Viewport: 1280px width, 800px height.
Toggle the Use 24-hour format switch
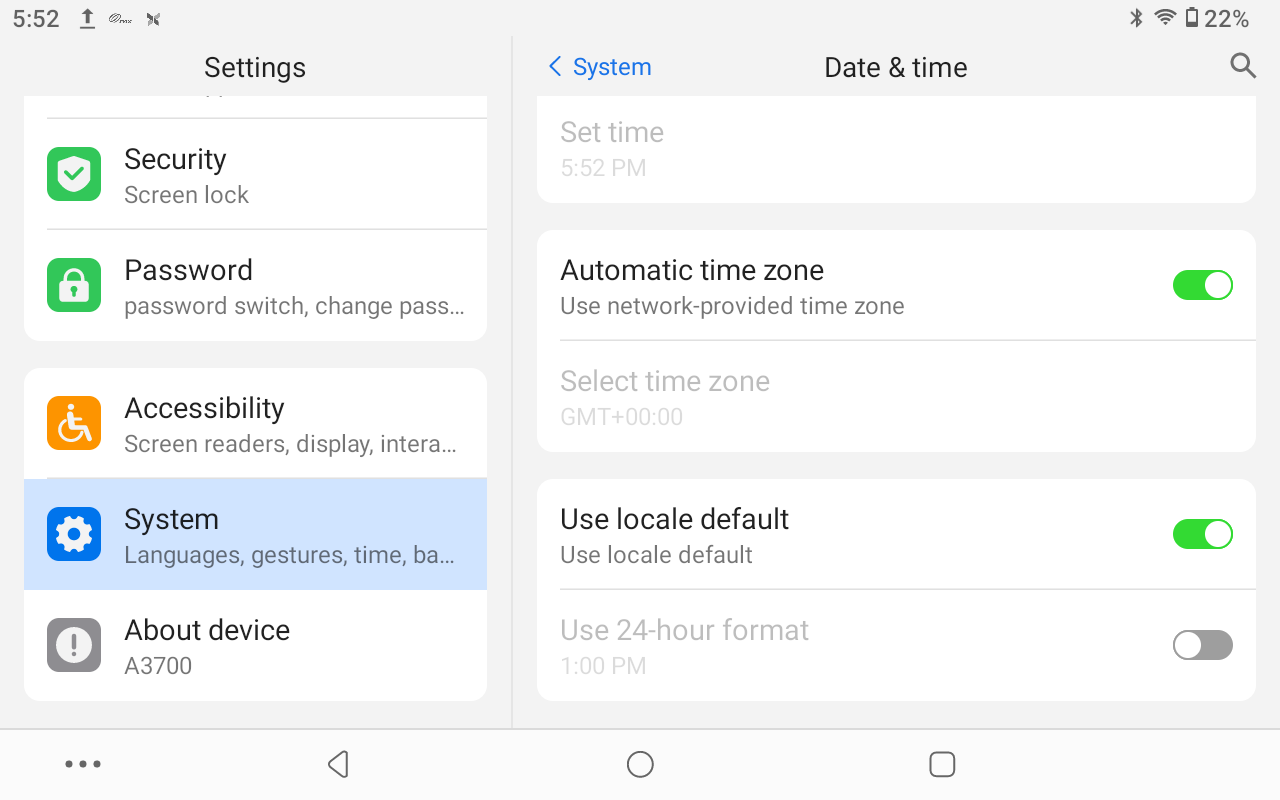[x=1202, y=646]
